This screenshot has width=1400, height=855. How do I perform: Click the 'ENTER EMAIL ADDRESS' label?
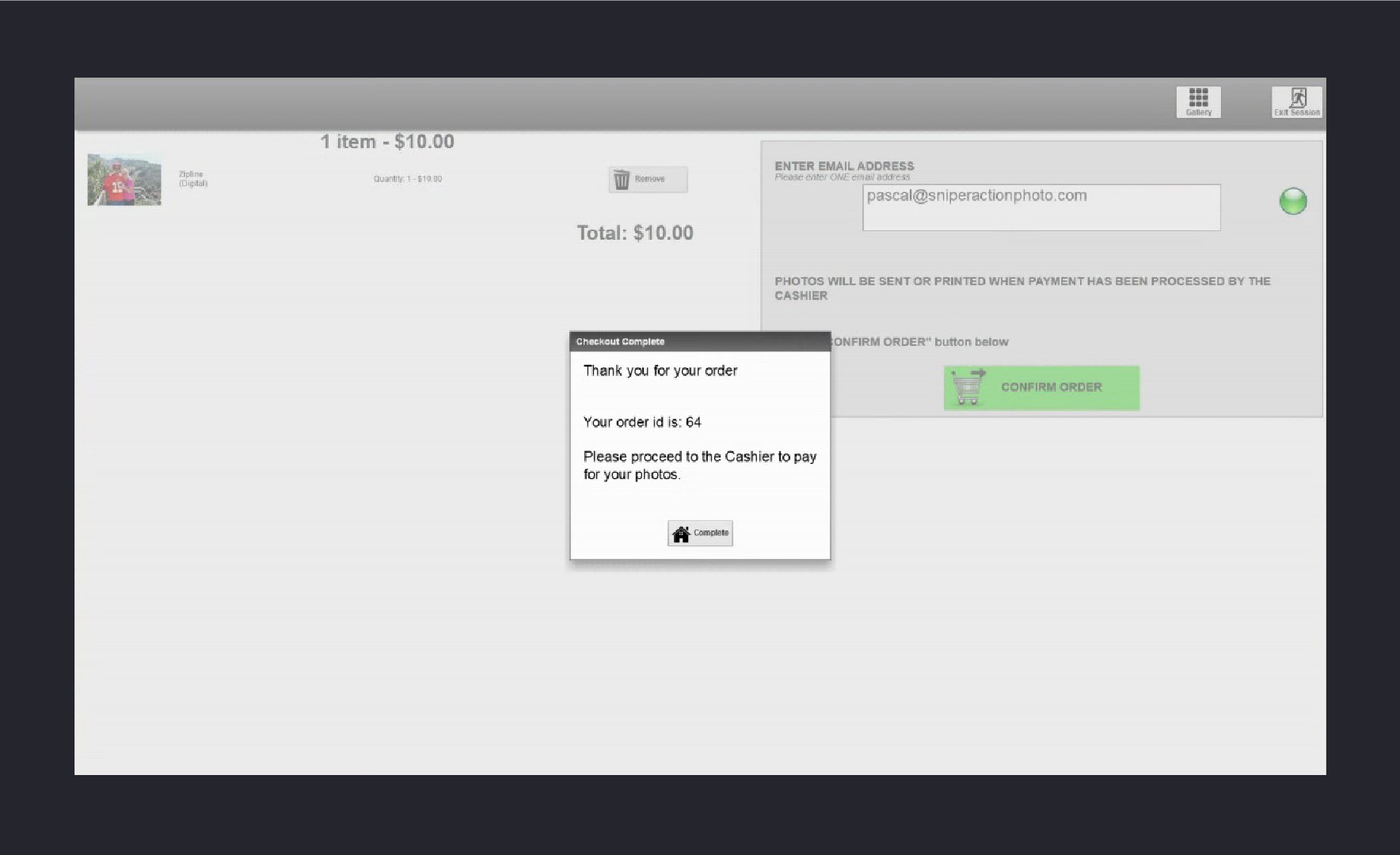point(844,165)
